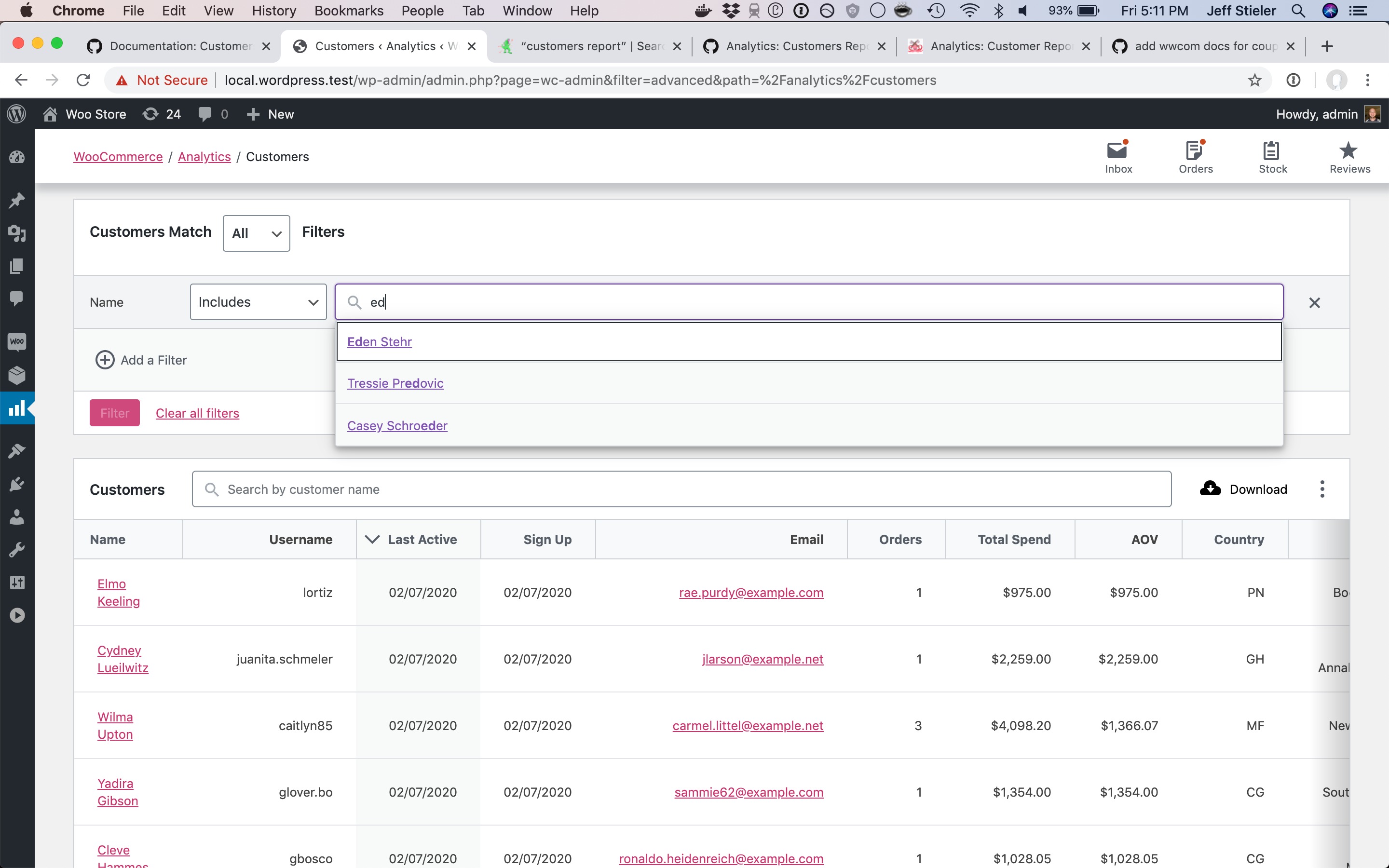Sort by the Last Active column
The width and height of the screenshot is (1389, 868).
(x=422, y=540)
